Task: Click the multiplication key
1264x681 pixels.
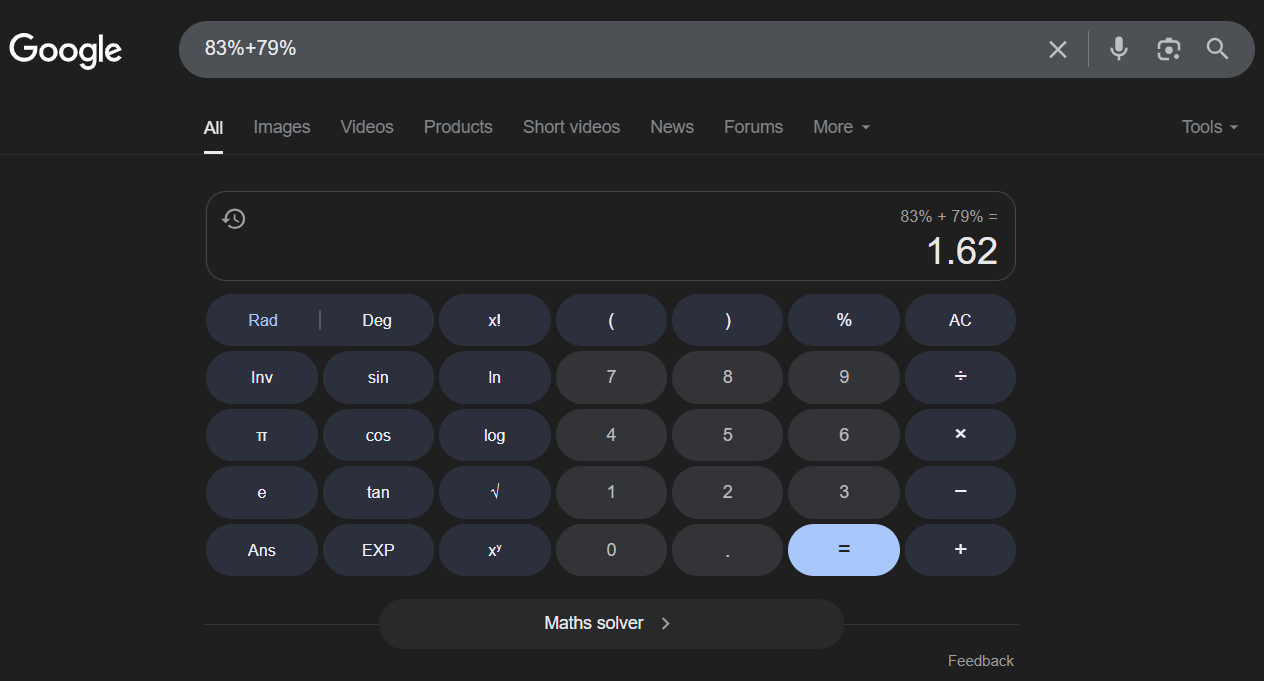Action: [960, 435]
